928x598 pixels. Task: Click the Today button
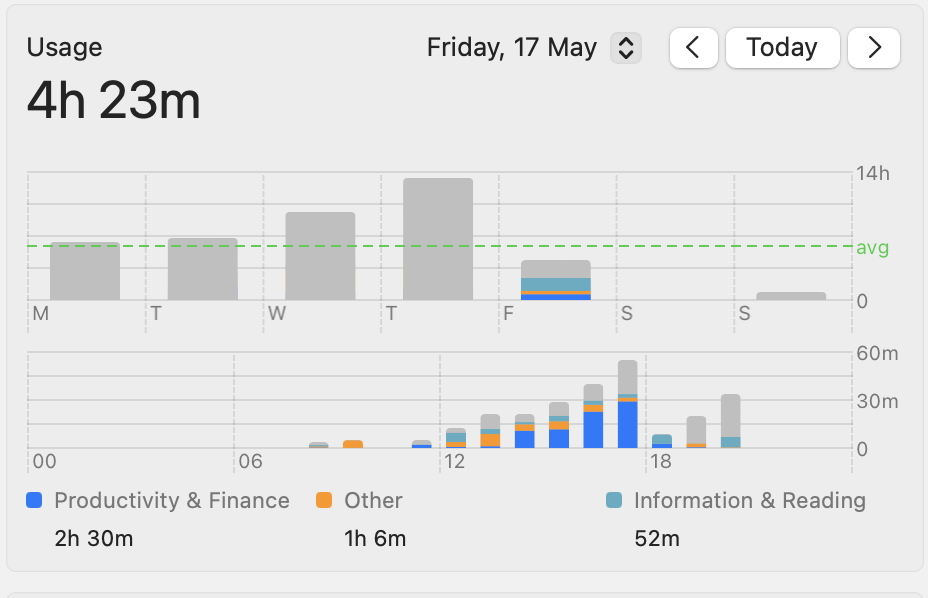pos(782,48)
